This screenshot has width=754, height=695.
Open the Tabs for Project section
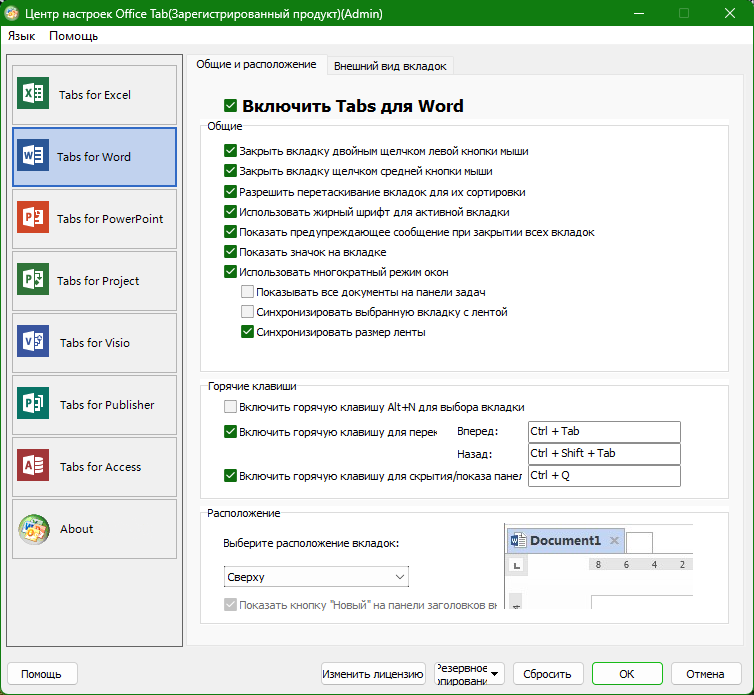(94, 281)
